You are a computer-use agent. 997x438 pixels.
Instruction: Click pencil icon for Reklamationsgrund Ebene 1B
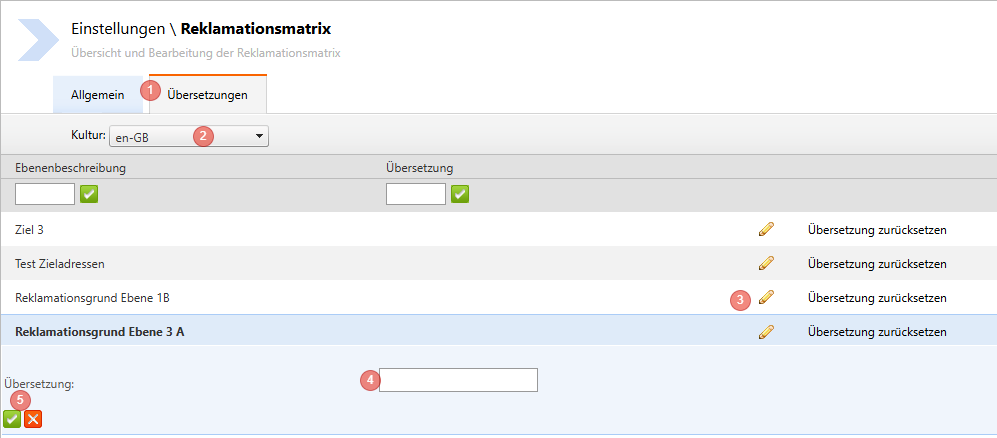tap(767, 297)
